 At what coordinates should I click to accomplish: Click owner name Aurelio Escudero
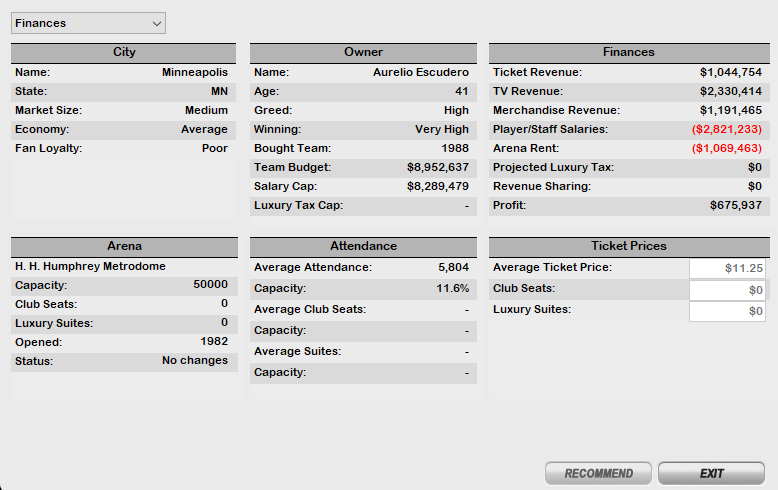419,73
